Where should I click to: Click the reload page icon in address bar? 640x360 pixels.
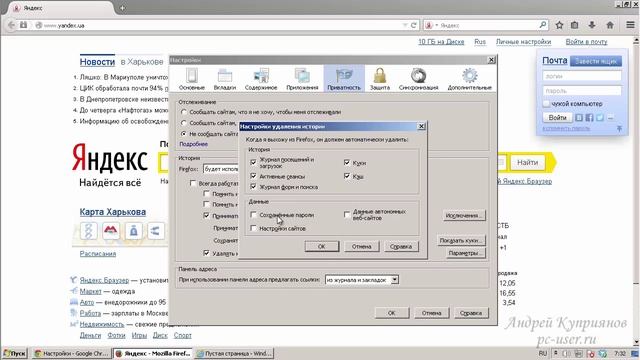[x=413, y=25]
